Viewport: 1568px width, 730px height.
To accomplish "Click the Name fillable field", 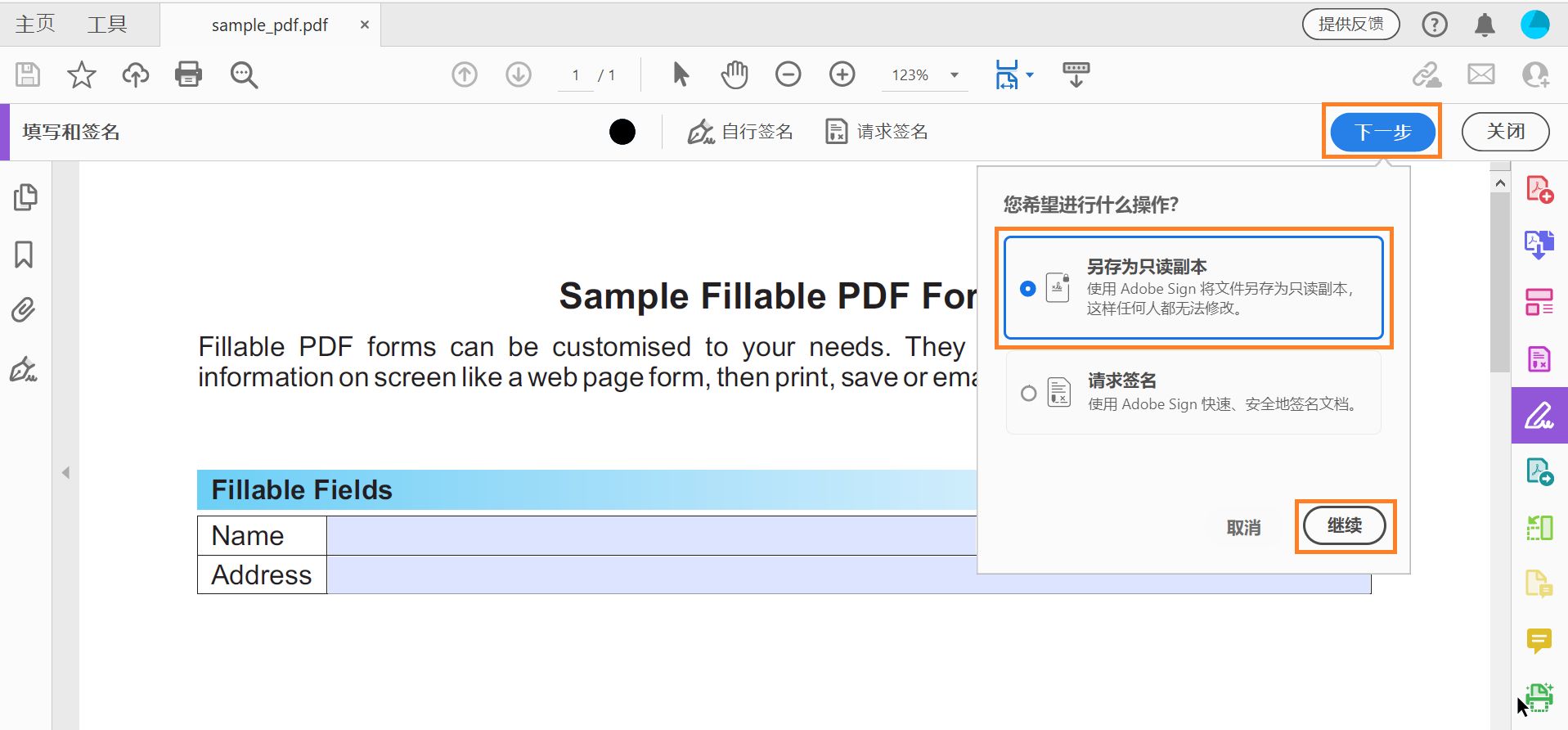I will (652, 535).
